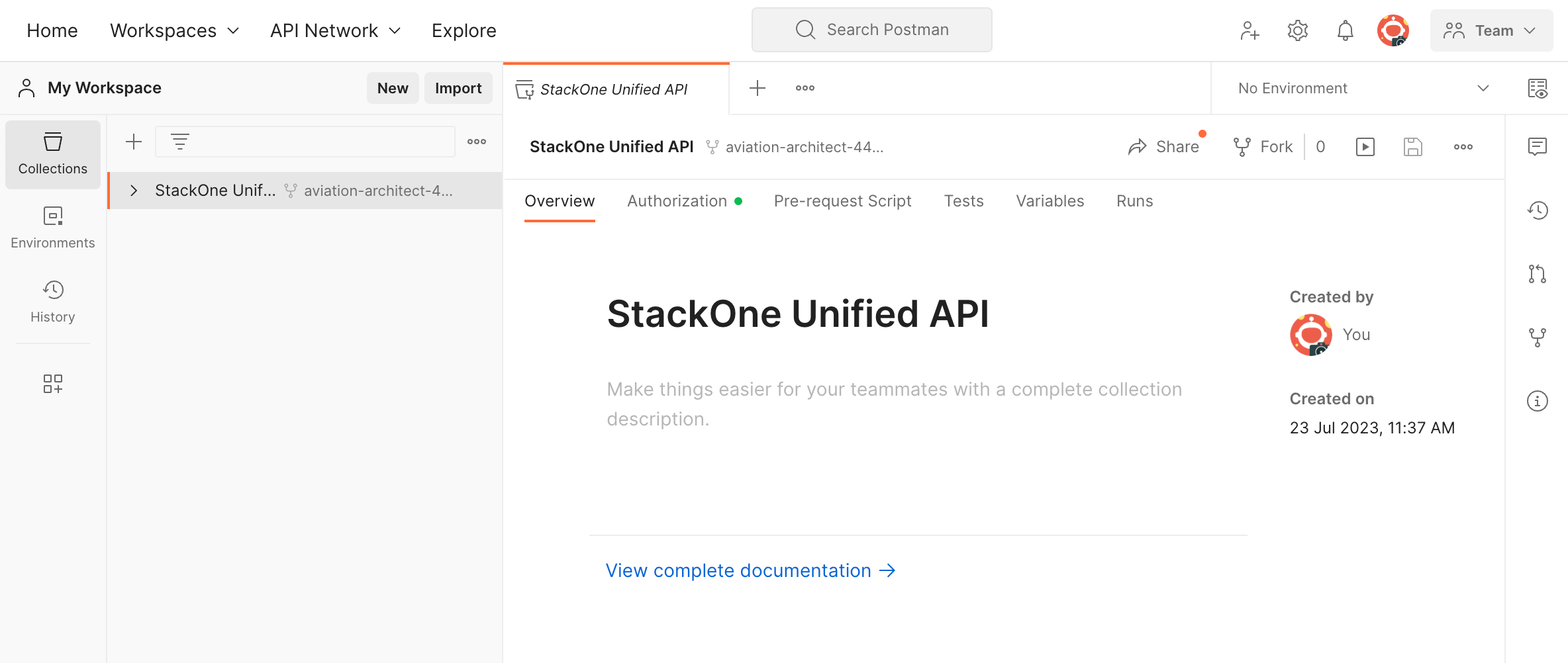Switch to the Overview tab
Viewport: 1568px width, 663px height.
560,201
